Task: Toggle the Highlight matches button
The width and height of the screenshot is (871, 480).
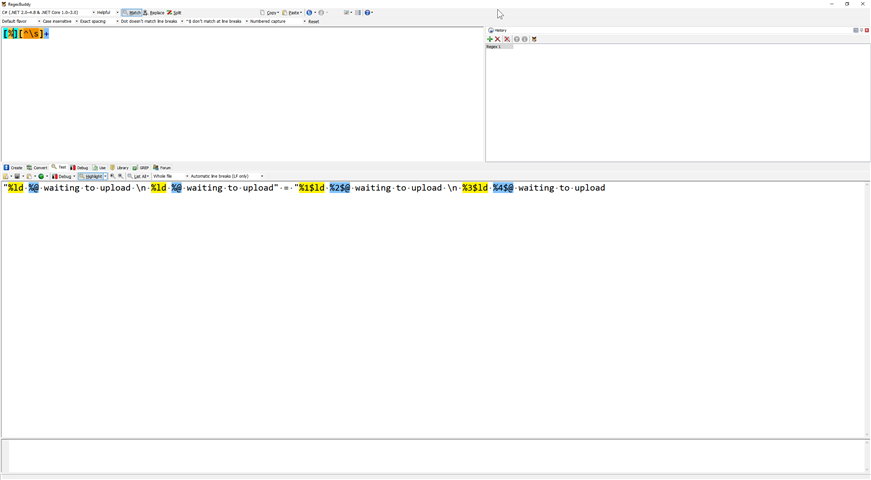Action: coord(91,176)
